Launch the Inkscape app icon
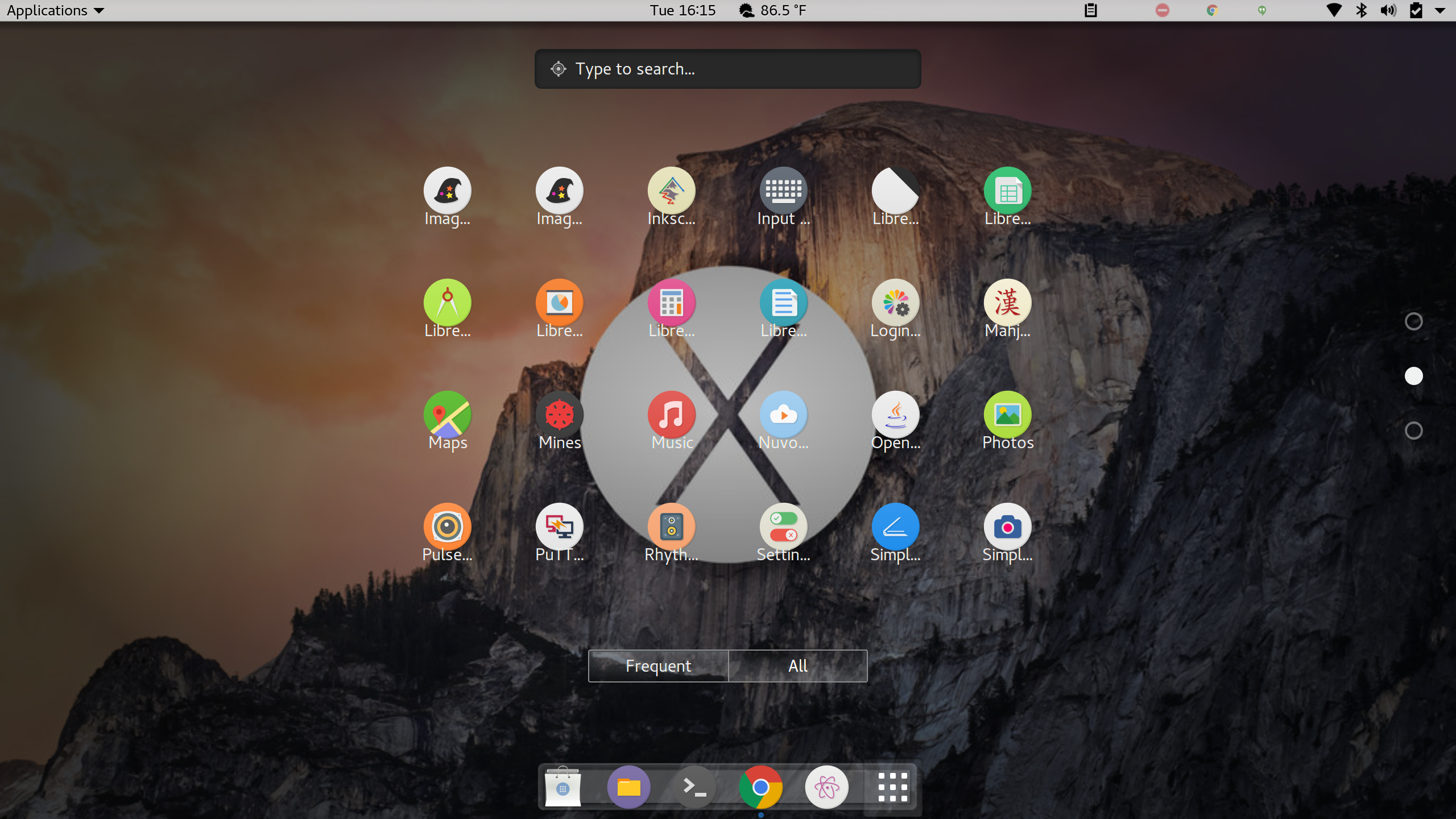The height and width of the screenshot is (819, 1456). coord(671,191)
